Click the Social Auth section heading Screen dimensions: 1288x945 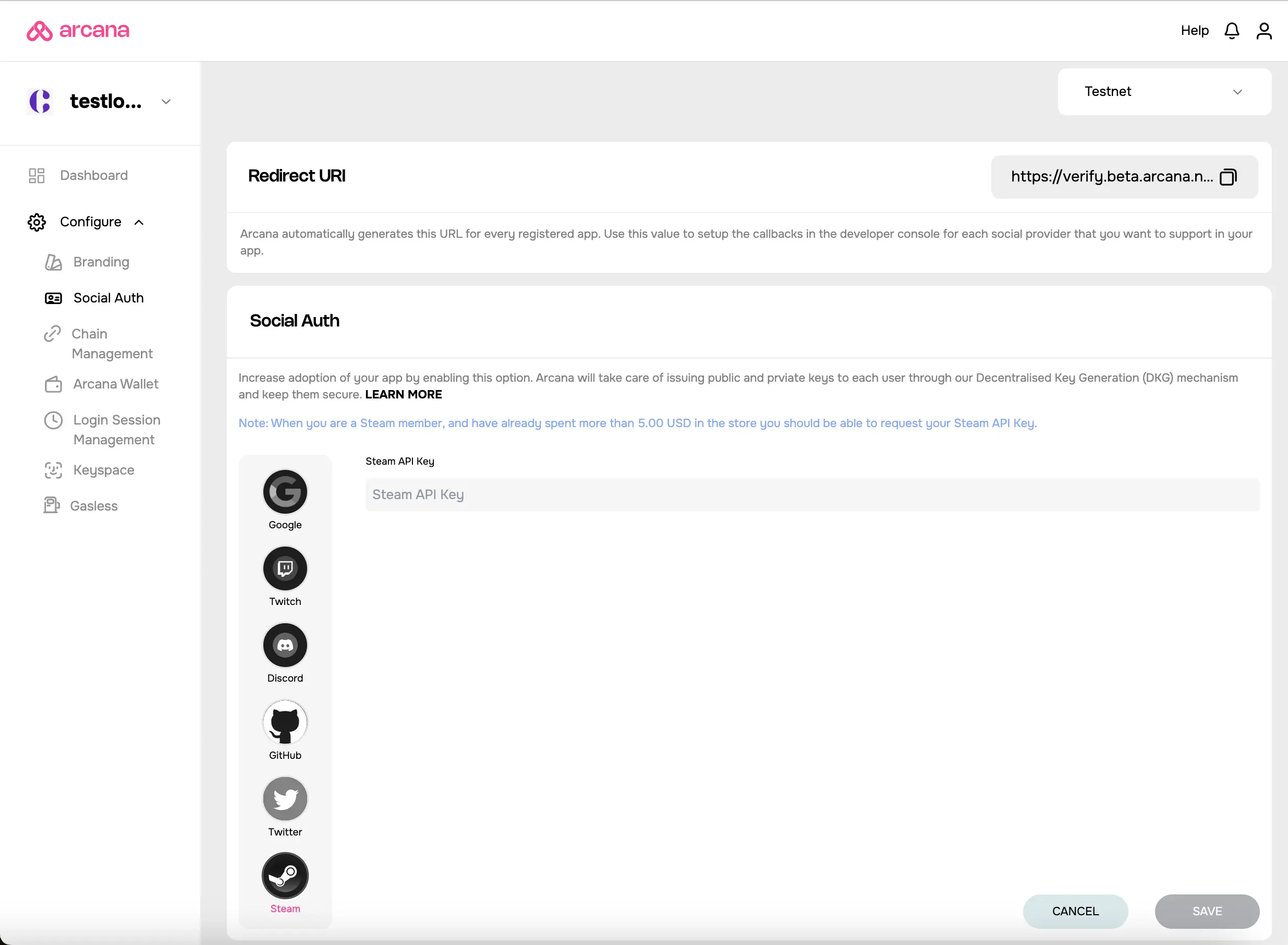click(295, 321)
